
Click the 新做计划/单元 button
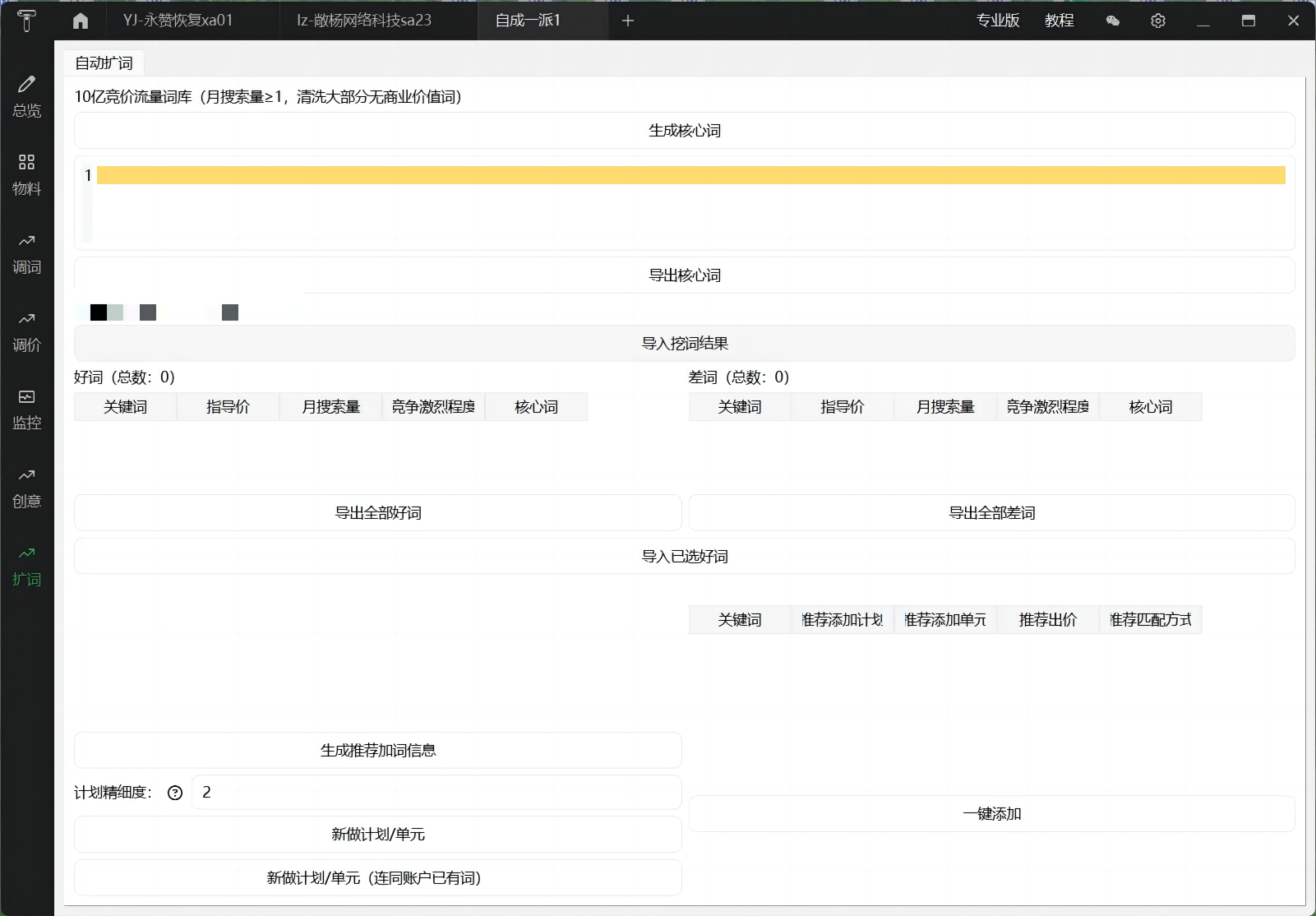[378, 835]
